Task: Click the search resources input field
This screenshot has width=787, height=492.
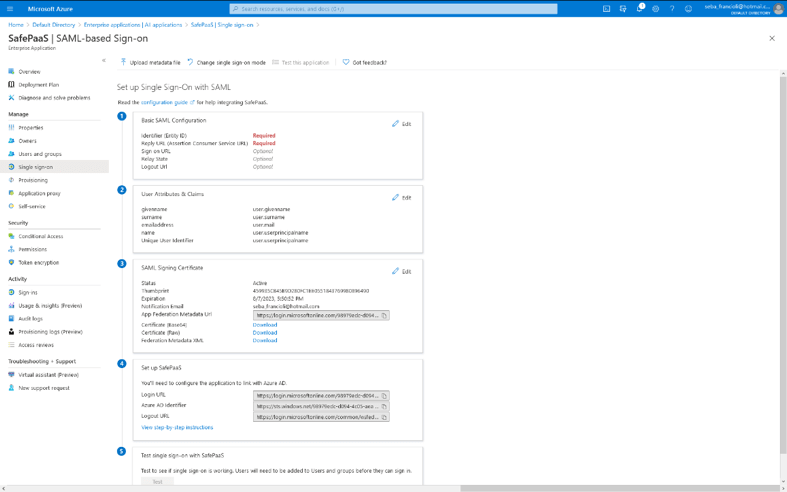Action: [394, 9]
